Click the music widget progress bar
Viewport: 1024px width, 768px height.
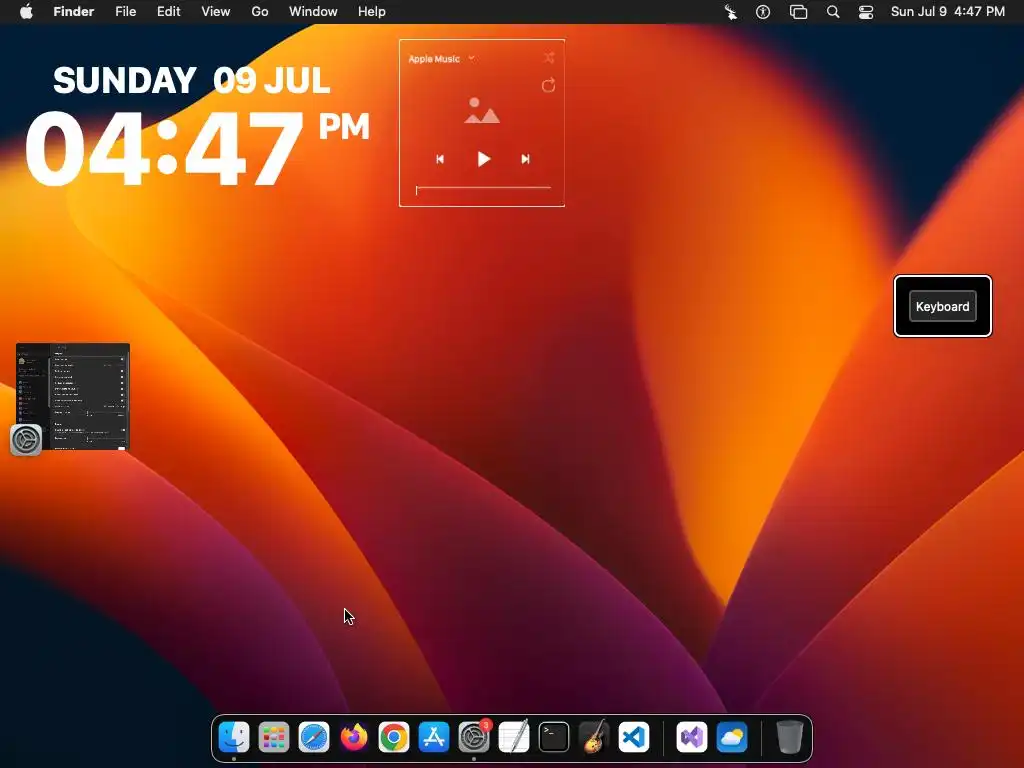[483, 188]
